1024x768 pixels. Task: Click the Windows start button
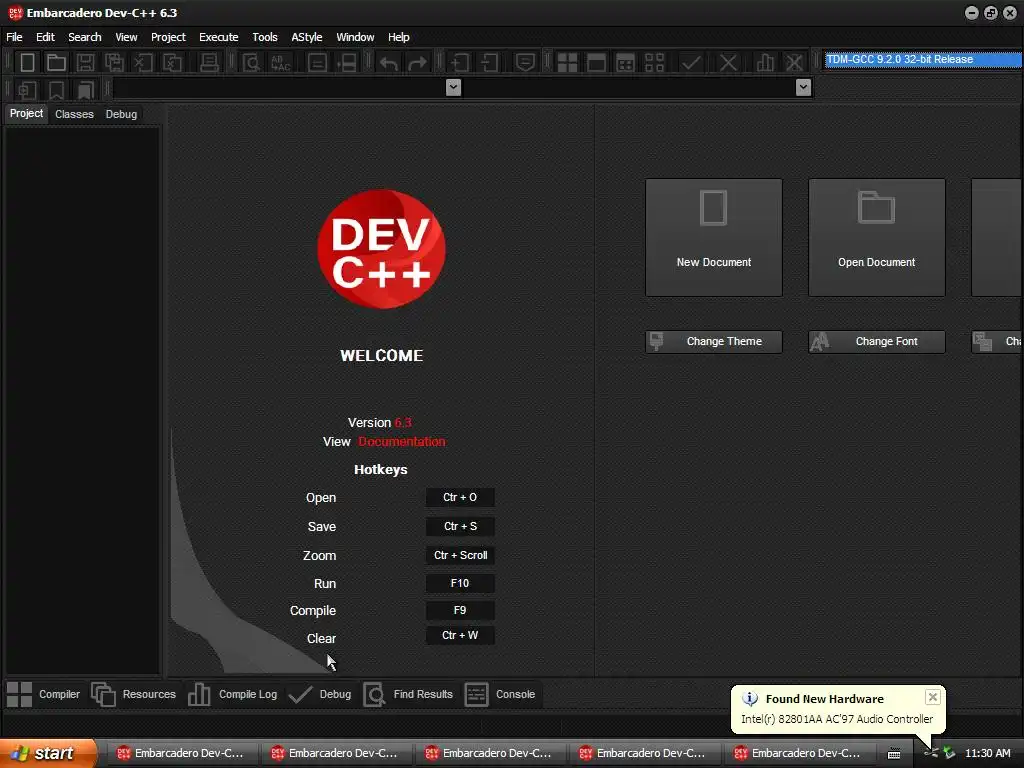click(x=48, y=753)
